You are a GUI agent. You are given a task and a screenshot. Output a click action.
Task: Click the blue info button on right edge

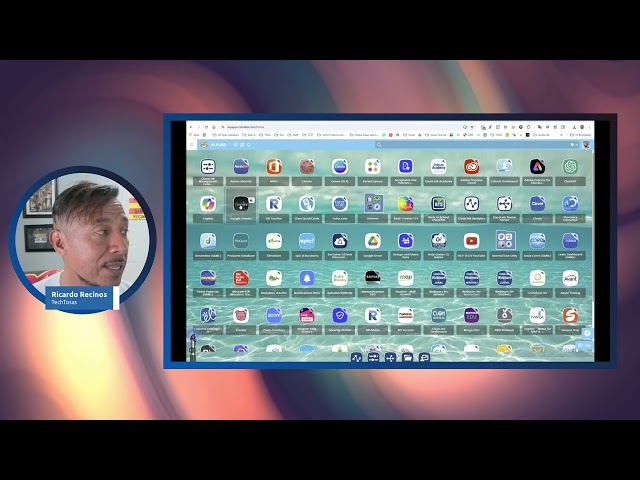[x=587, y=333]
